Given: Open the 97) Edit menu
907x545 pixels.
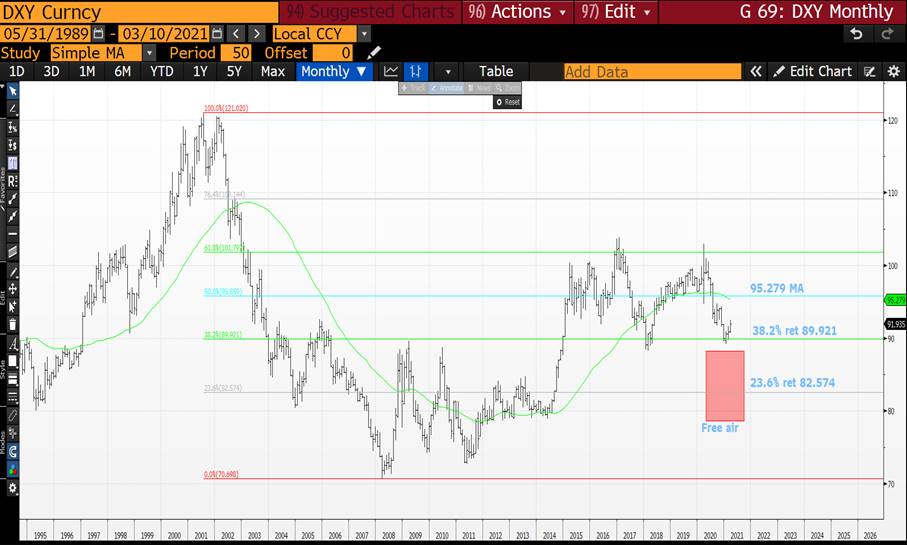Looking at the screenshot, I should [615, 12].
